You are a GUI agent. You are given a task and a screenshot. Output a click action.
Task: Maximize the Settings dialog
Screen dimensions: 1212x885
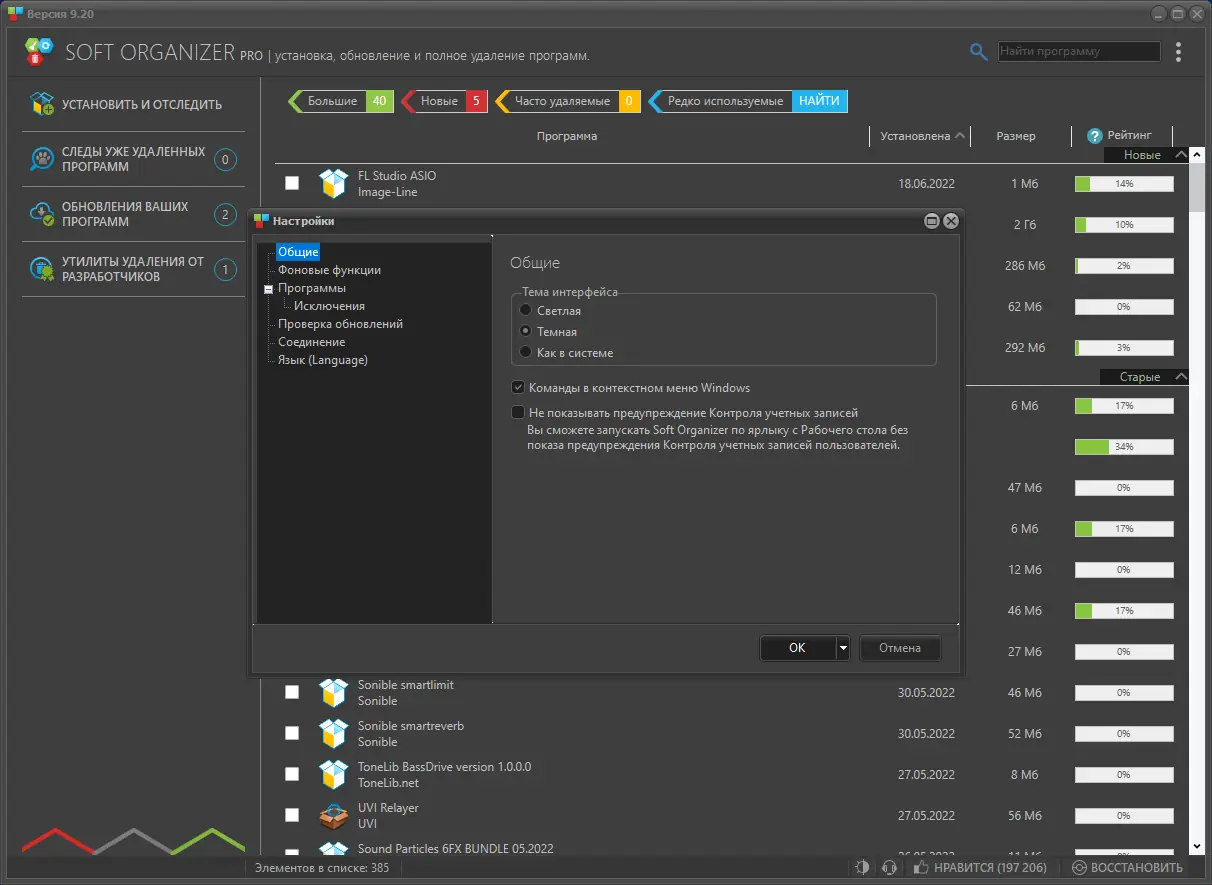click(932, 221)
